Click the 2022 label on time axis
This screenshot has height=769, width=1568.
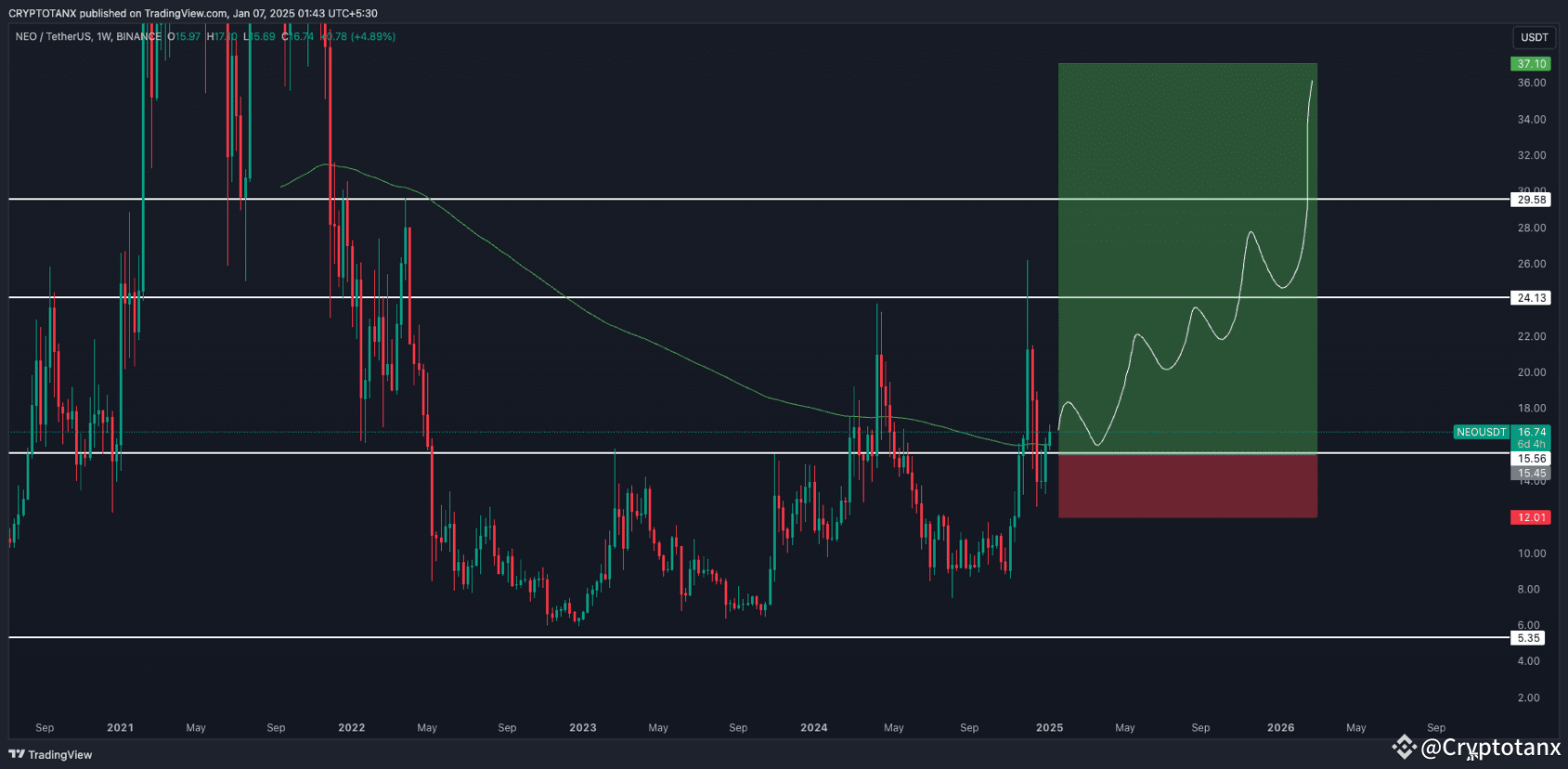pyautogui.click(x=351, y=727)
